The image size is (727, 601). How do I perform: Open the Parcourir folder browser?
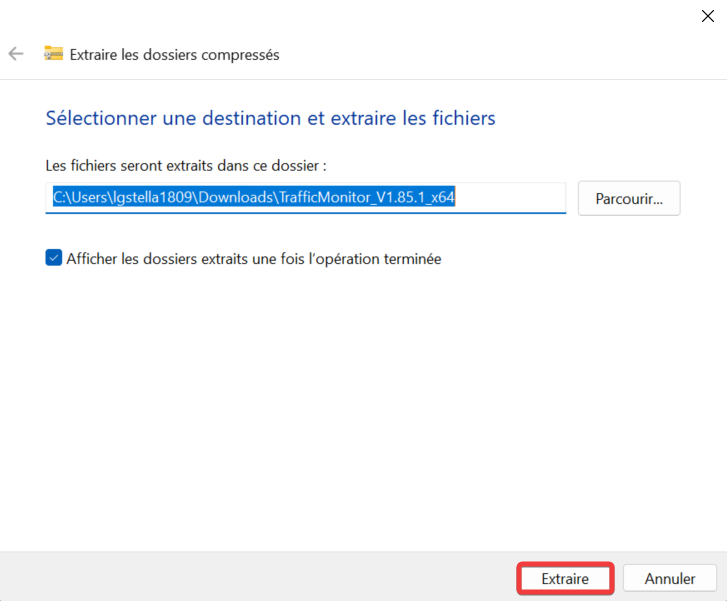[629, 198]
